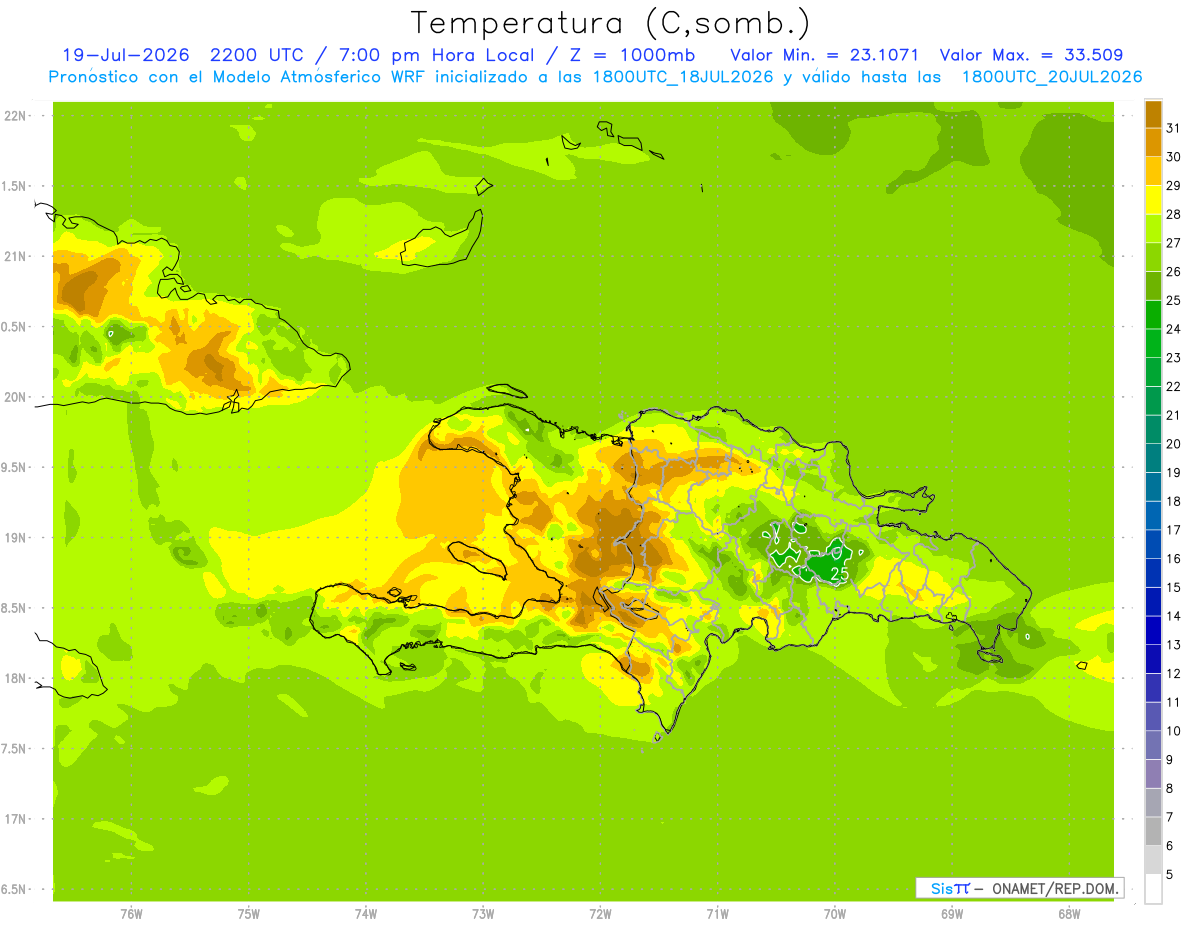Click the "1.5N" latitude axis label
The height and width of the screenshot is (927, 1200).
tap(15, 186)
